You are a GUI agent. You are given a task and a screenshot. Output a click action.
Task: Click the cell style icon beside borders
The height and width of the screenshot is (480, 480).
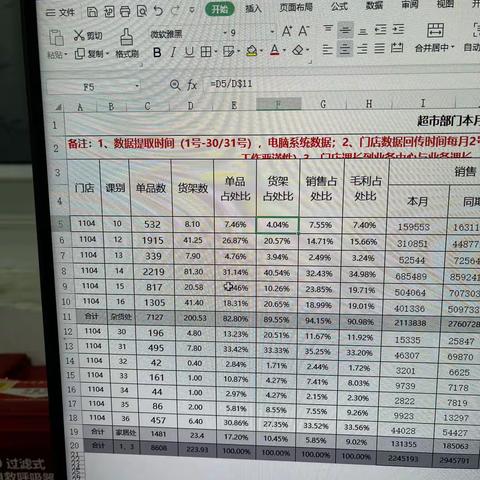[229, 51]
